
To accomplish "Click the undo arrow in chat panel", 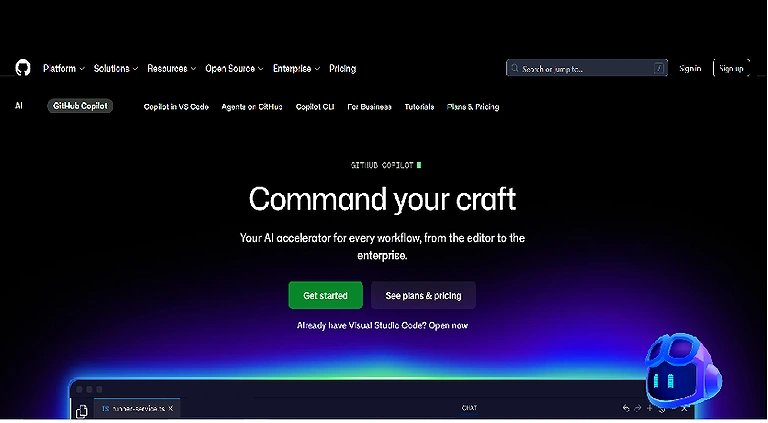I will click(626, 408).
